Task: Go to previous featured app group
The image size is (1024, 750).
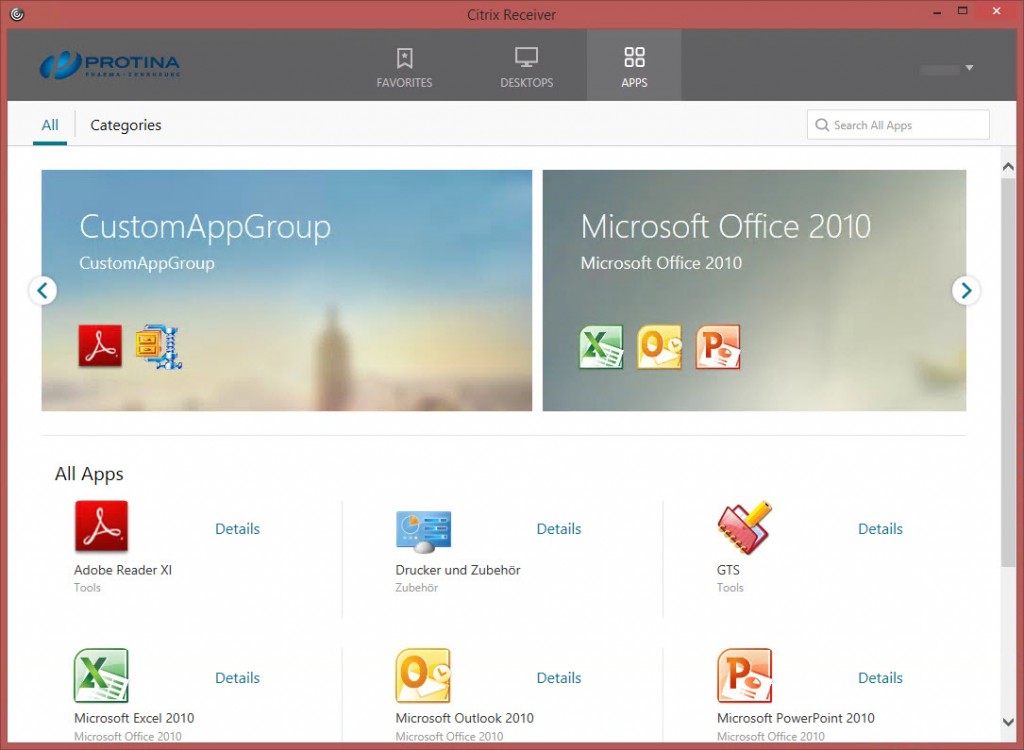Action: coord(42,290)
